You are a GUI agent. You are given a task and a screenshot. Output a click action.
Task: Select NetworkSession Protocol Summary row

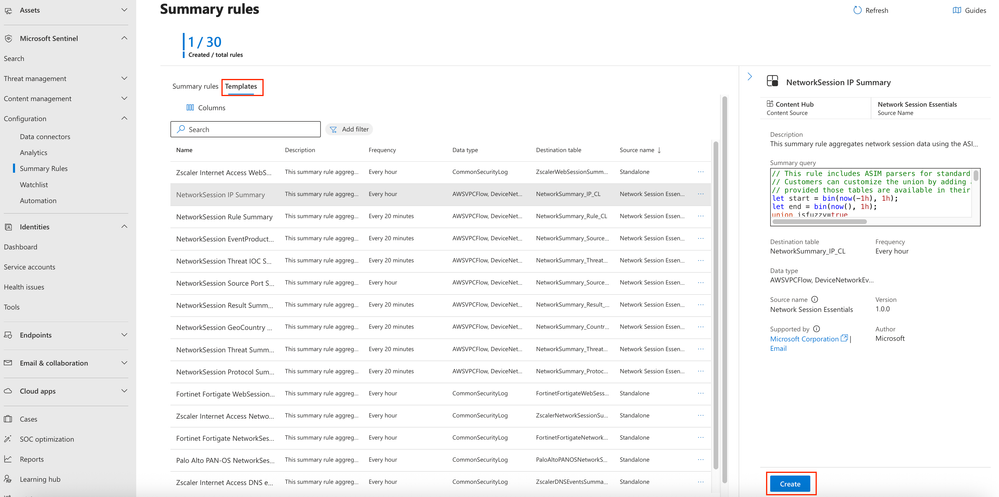click(440, 371)
